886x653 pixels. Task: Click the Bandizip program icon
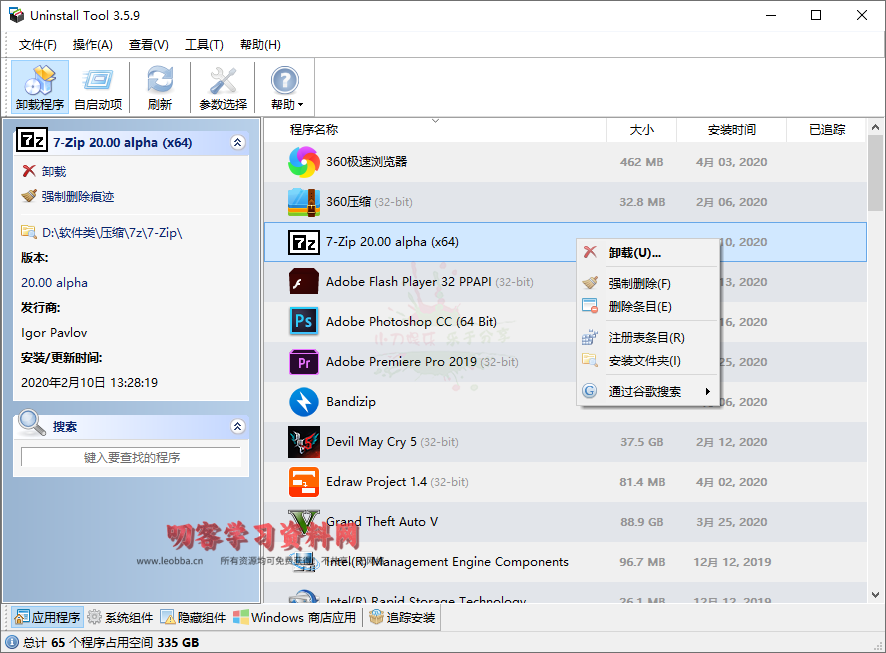[303, 402]
